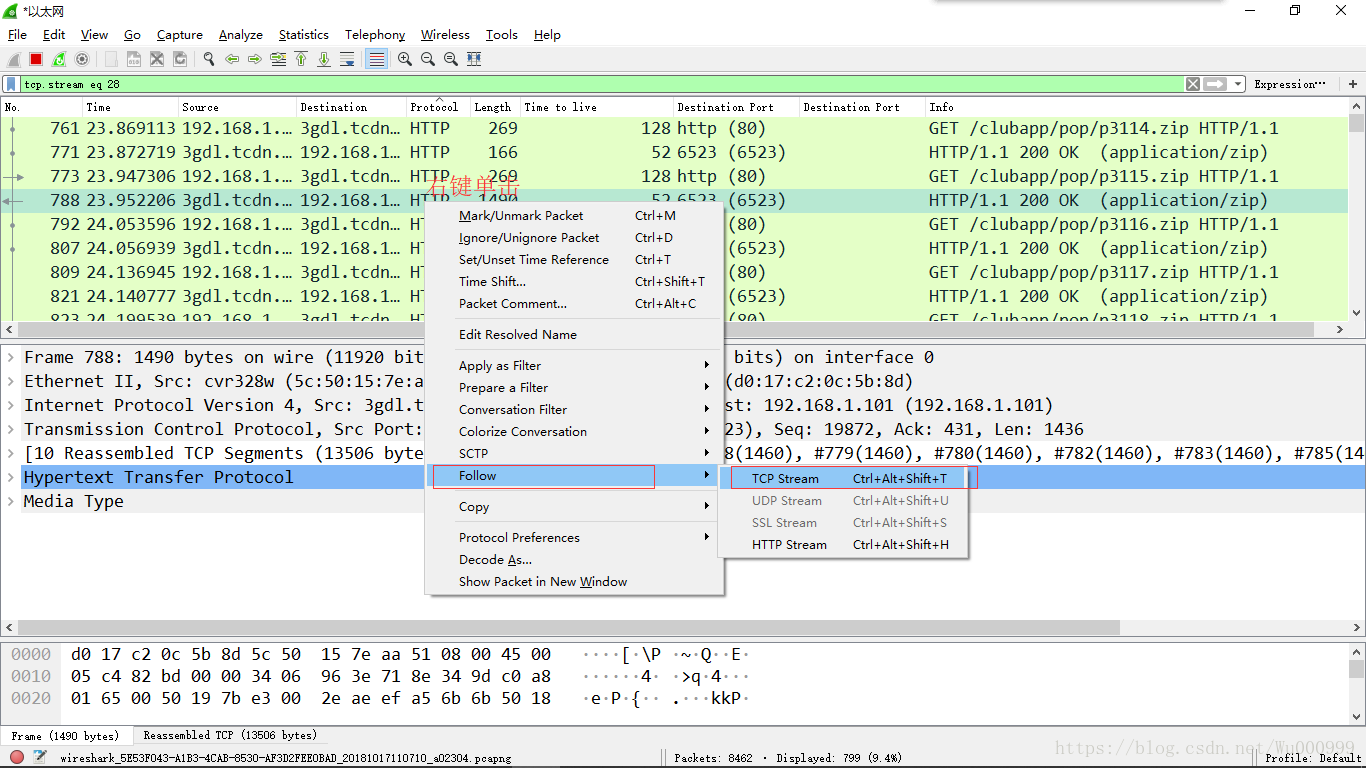
Task: Choose Decode As... entry
Action: point(575,559)
